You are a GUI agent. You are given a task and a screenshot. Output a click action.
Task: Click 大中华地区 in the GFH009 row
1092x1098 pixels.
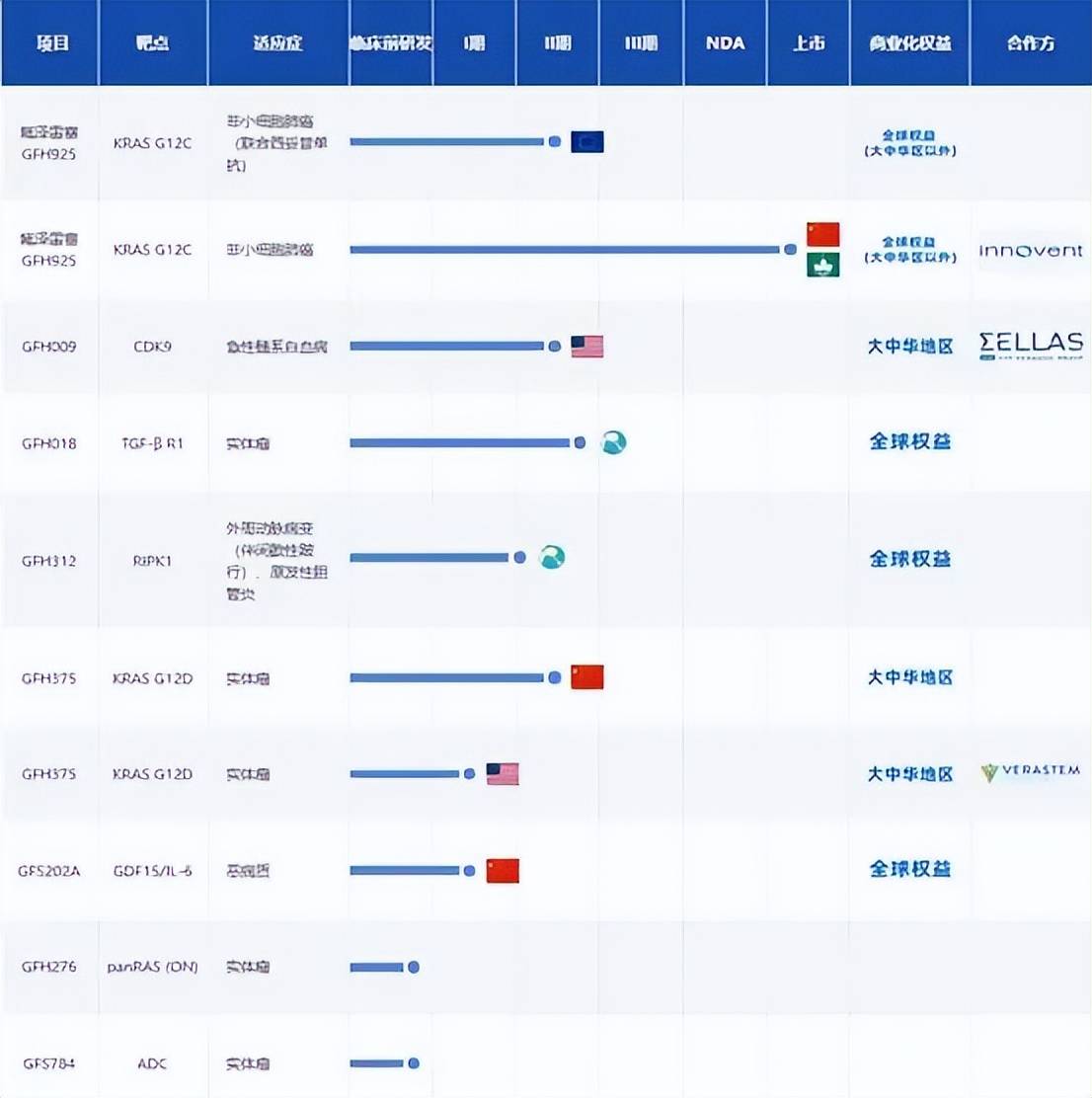[909, 347]
